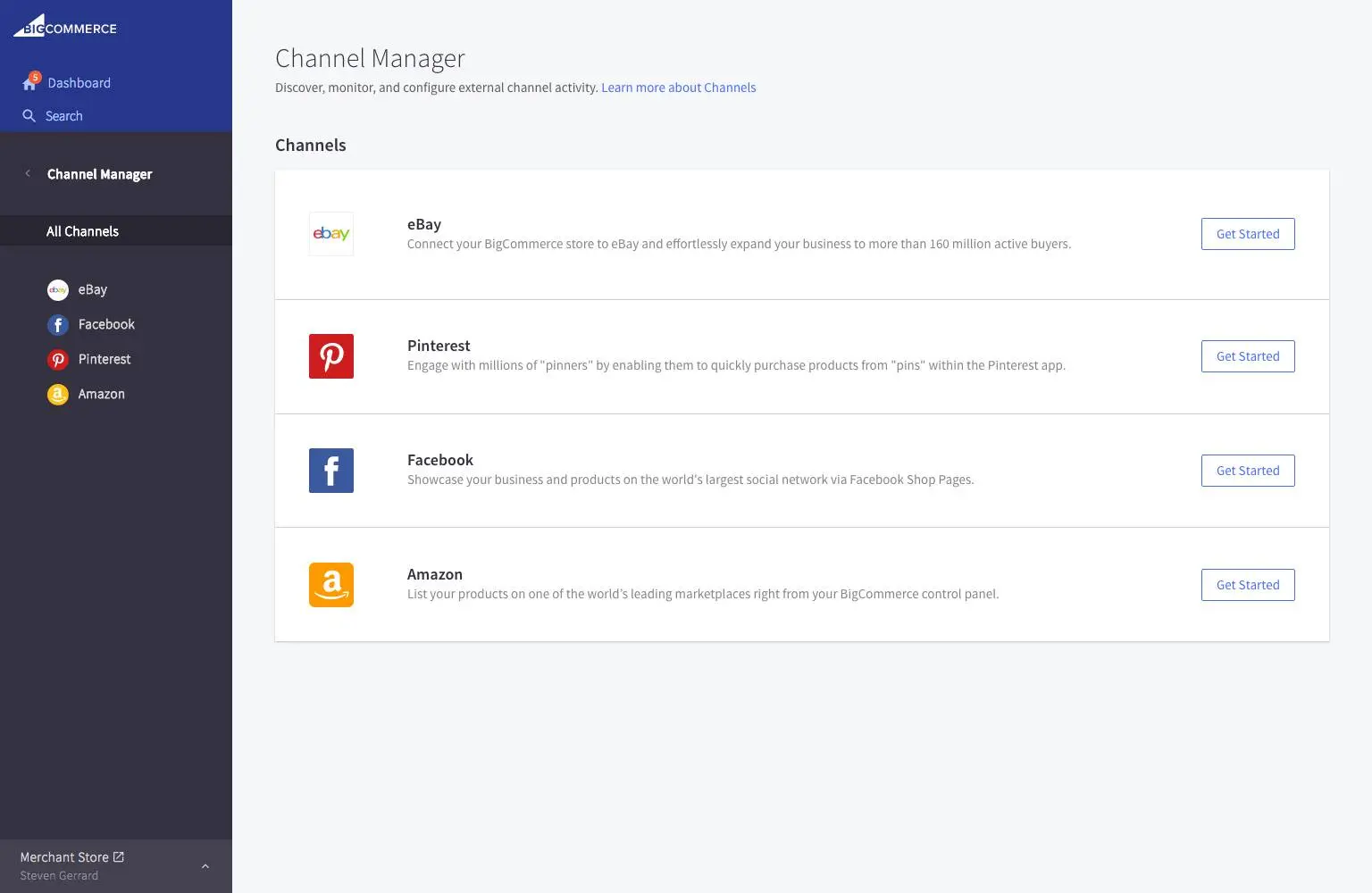Get Started with Amazon channel
This screenshot has height=893, width=1372.
coord(1248,585)
